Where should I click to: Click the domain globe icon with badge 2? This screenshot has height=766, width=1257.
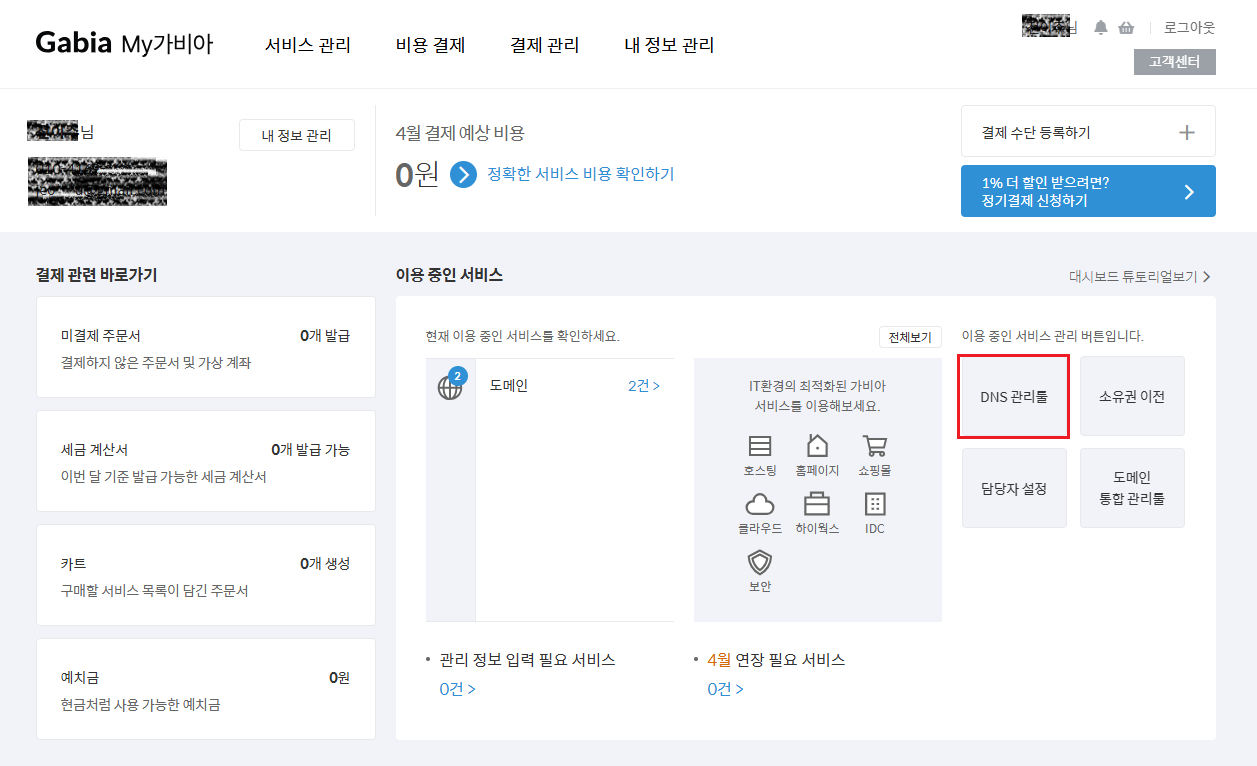click(450, 385)
